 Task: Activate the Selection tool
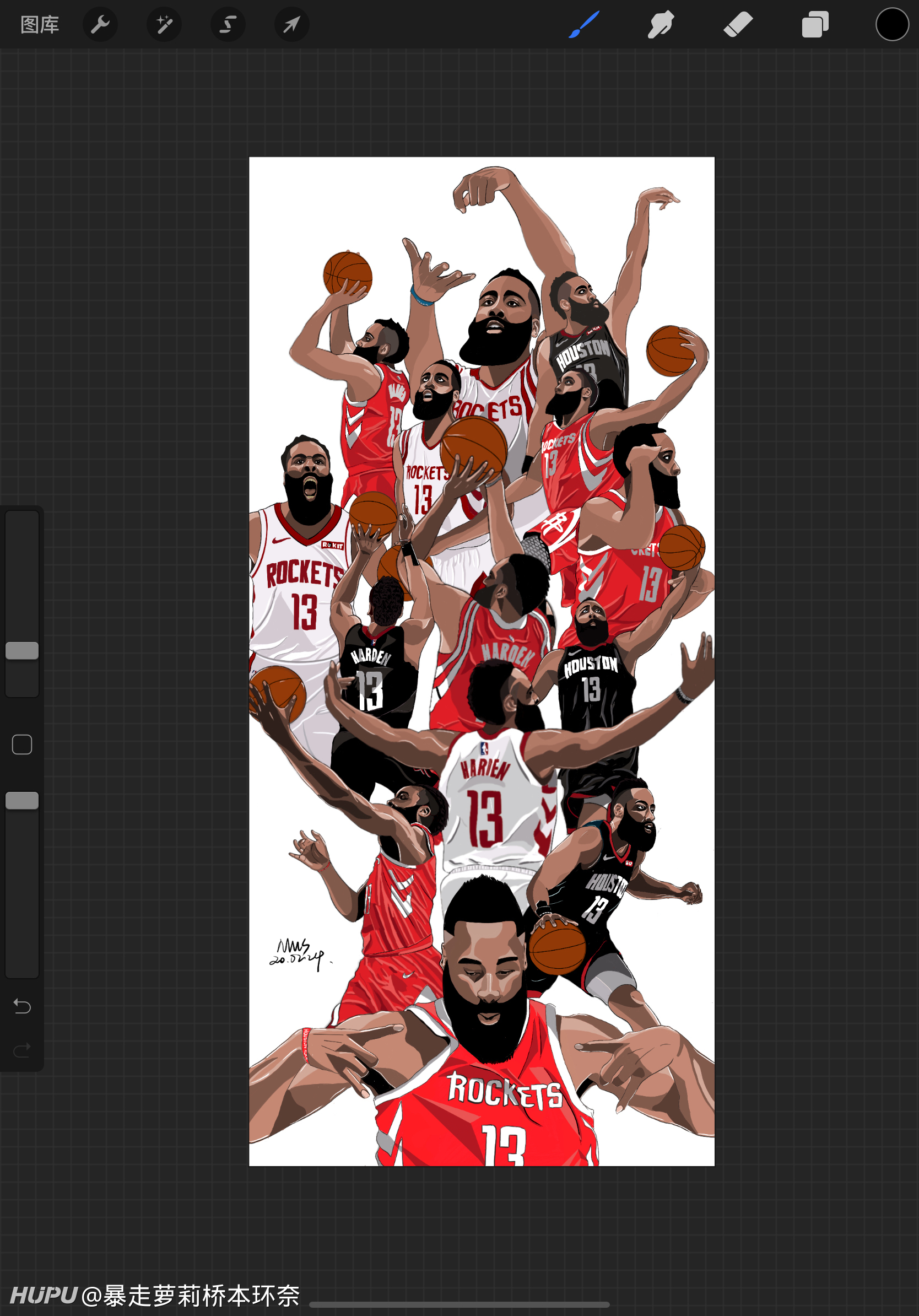point(228,25)
